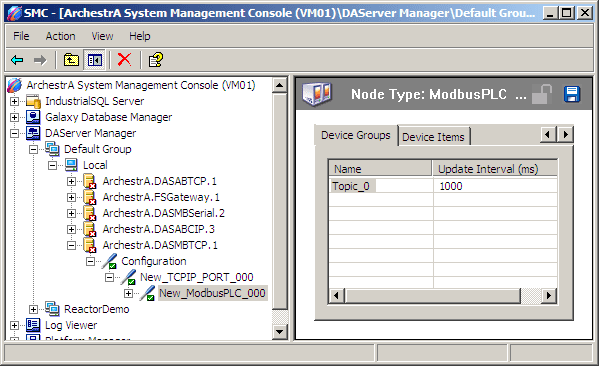Screen dimensions: 599x366
Task: Collapse the Configuration node
Action: (91, 262)
